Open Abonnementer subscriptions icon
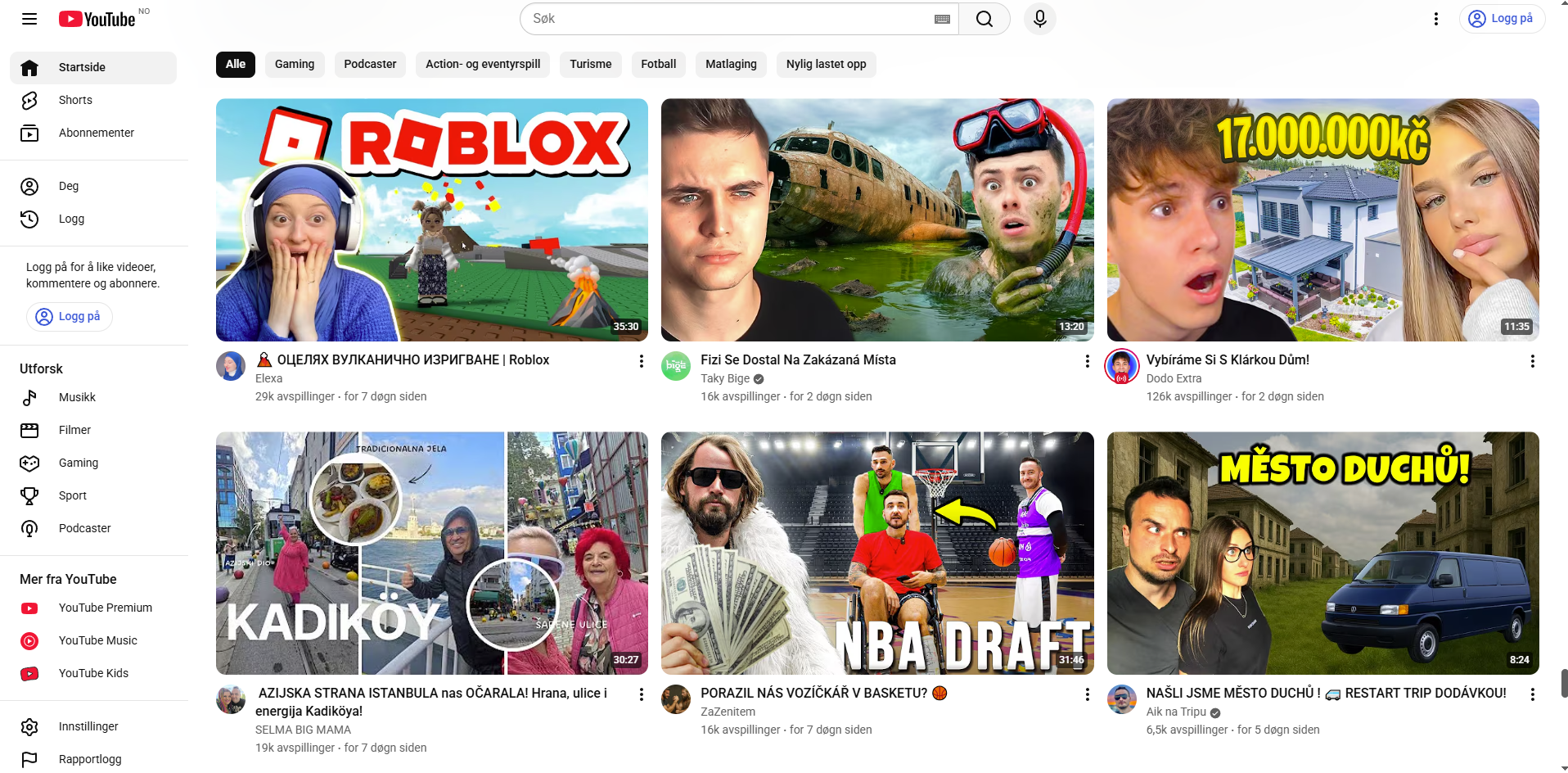The image size is (1568, 773). [29, 133]
